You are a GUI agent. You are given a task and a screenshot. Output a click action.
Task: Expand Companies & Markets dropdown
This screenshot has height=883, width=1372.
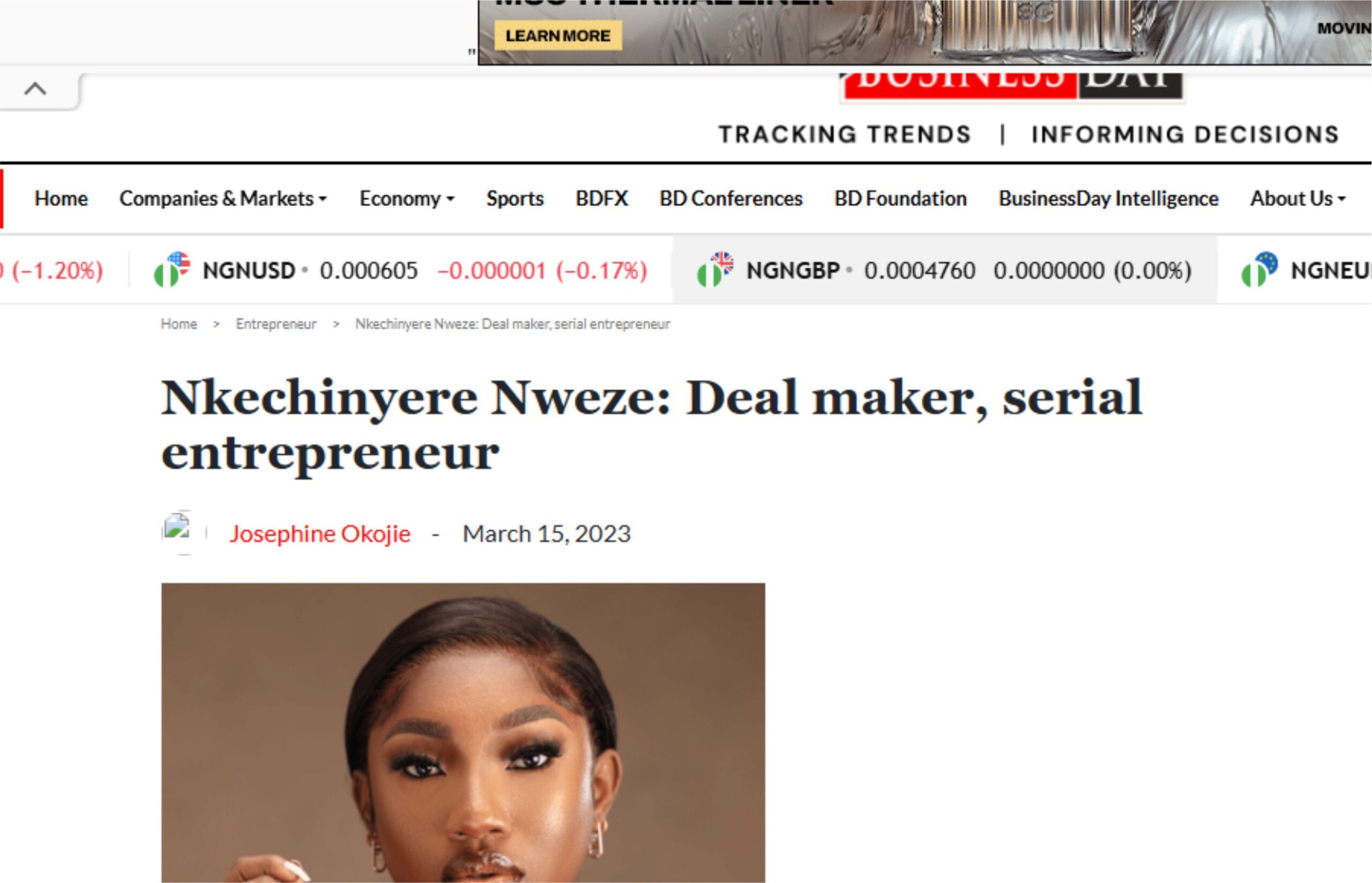(223, 198)
